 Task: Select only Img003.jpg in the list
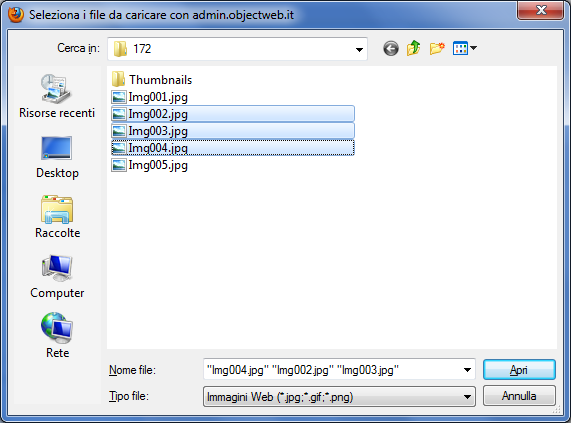click(x=233, y=131)
